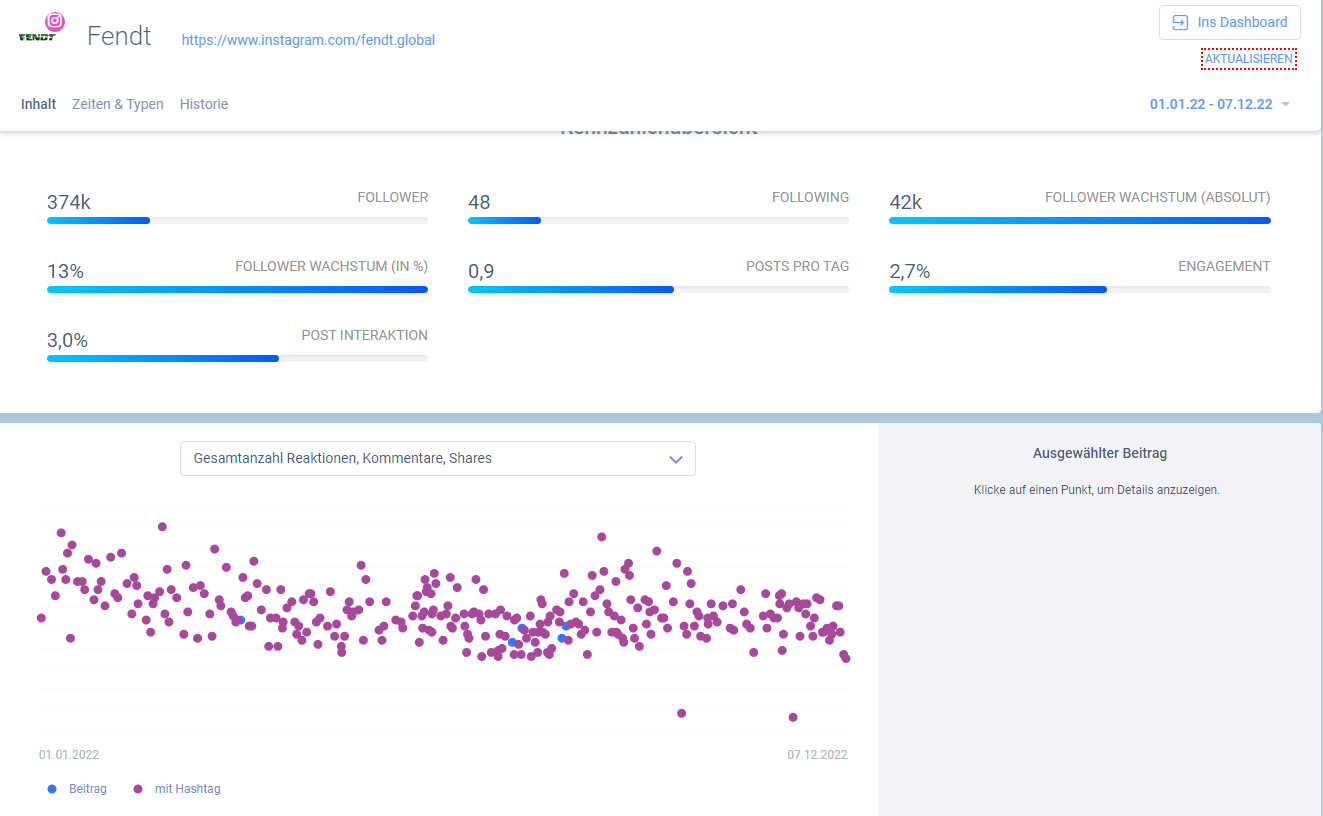Click the Ausgewählter Beitrag heading
1323x816 pixels.
point(1100,453)
